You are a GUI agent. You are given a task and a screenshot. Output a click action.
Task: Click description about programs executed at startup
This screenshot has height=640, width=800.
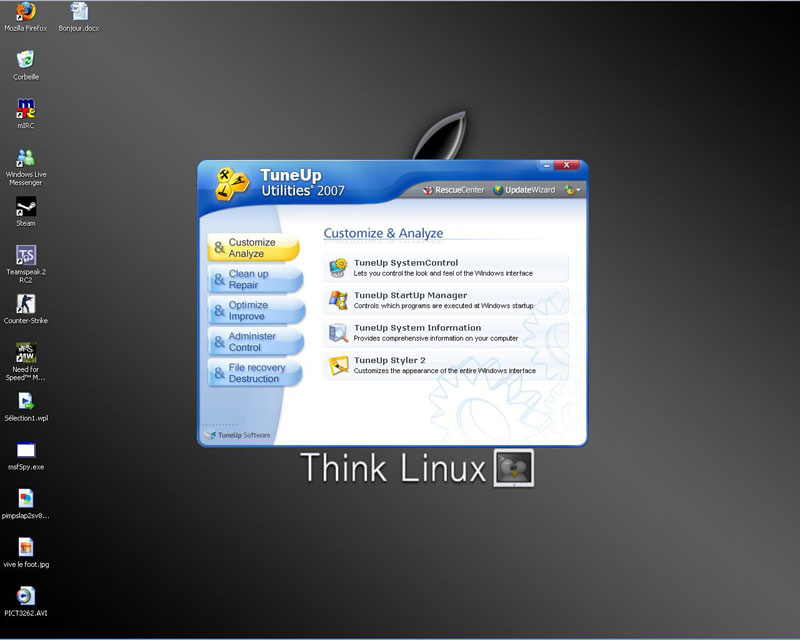coord(443,306)
